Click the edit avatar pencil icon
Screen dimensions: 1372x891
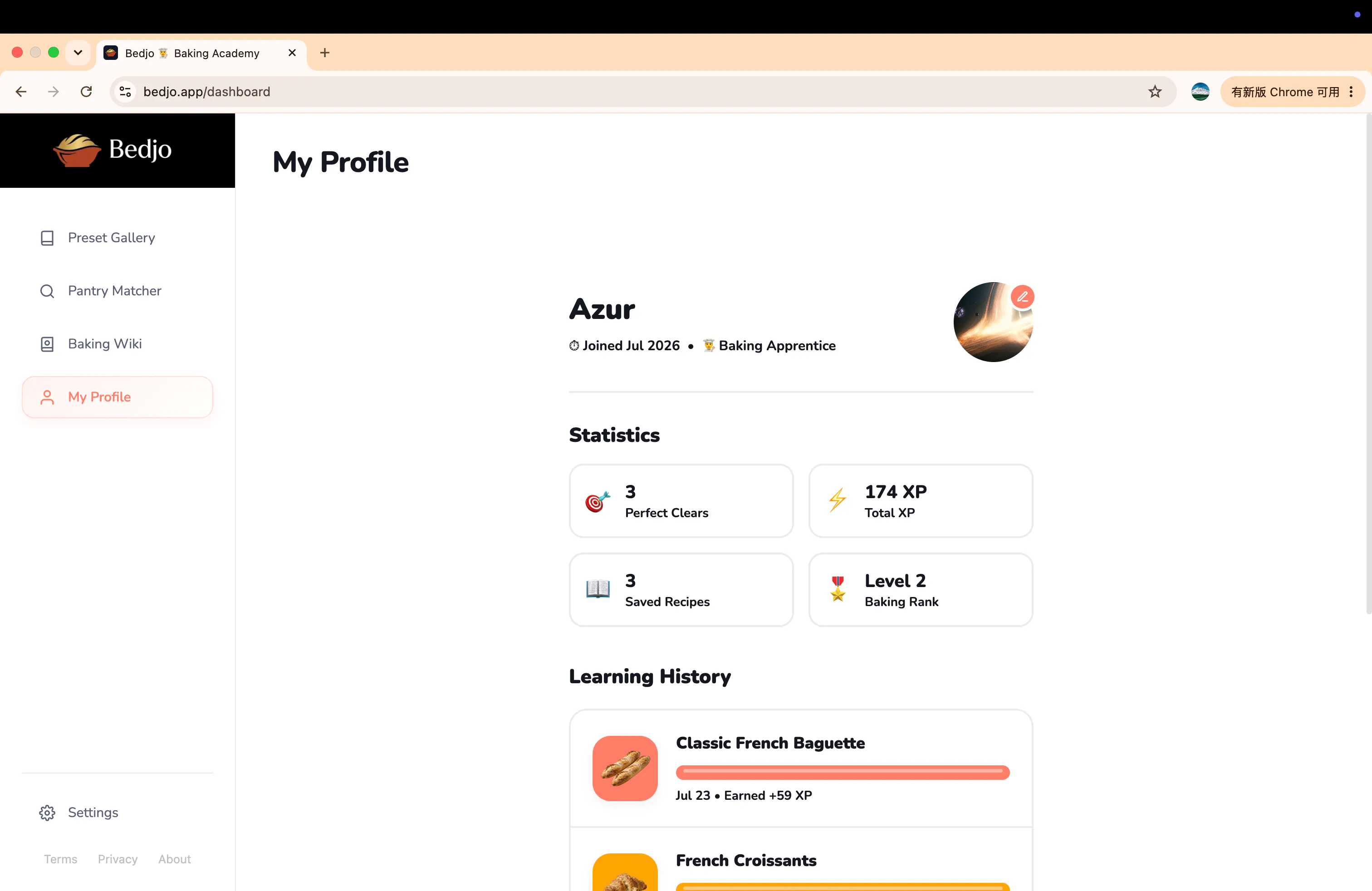[1022, 297]
